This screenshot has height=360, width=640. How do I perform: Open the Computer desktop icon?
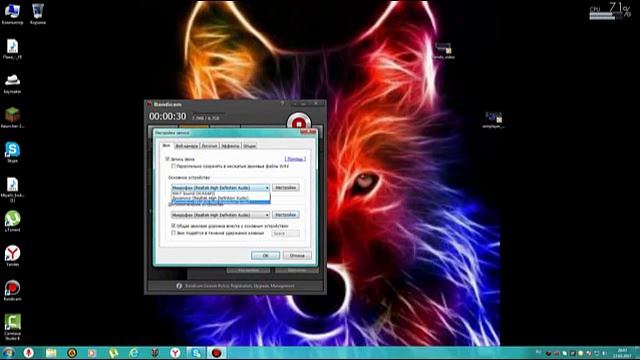pos(12,13)
